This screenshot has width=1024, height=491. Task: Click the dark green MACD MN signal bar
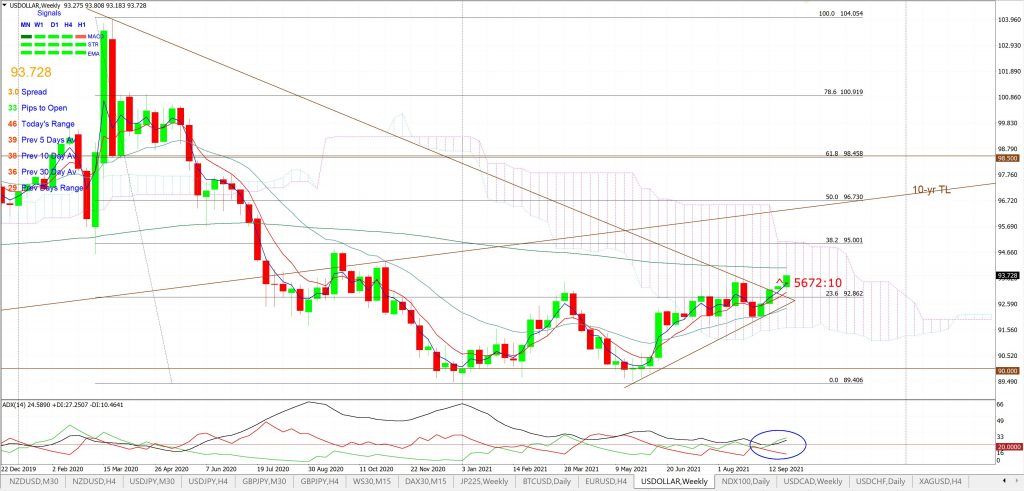click(x=25, y=36)
